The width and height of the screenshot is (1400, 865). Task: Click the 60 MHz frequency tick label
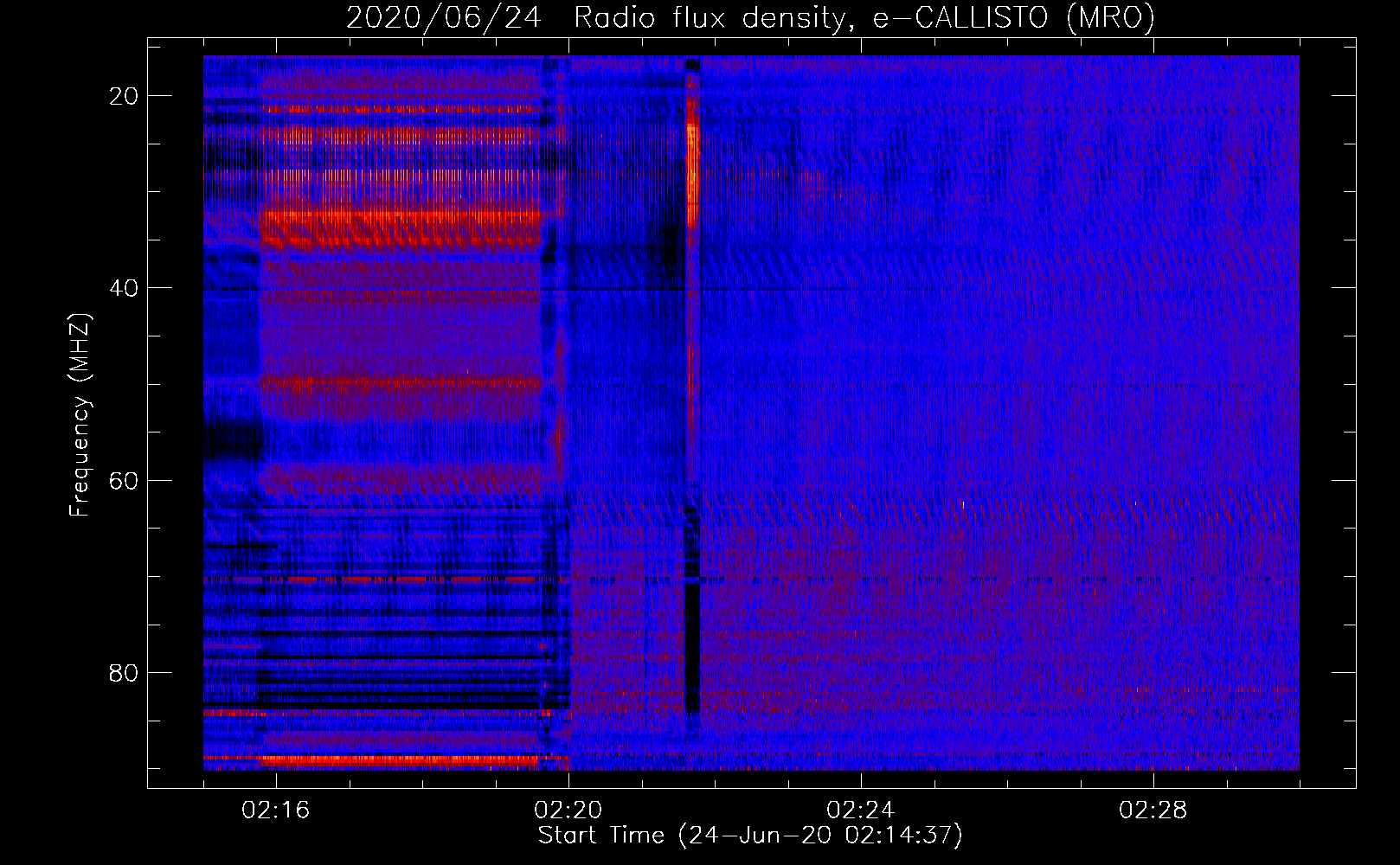[125, 480]
